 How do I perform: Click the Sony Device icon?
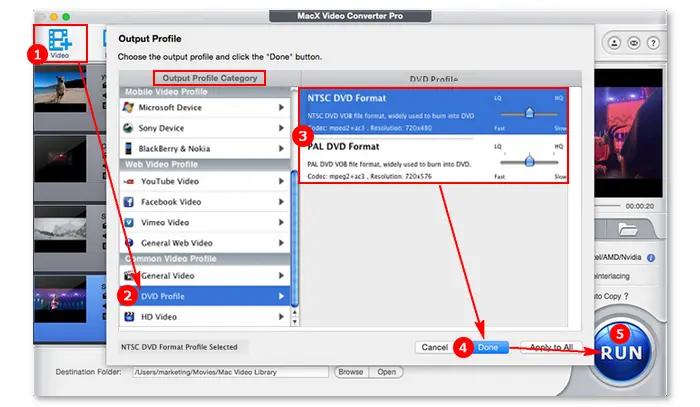tap(129, 128)
